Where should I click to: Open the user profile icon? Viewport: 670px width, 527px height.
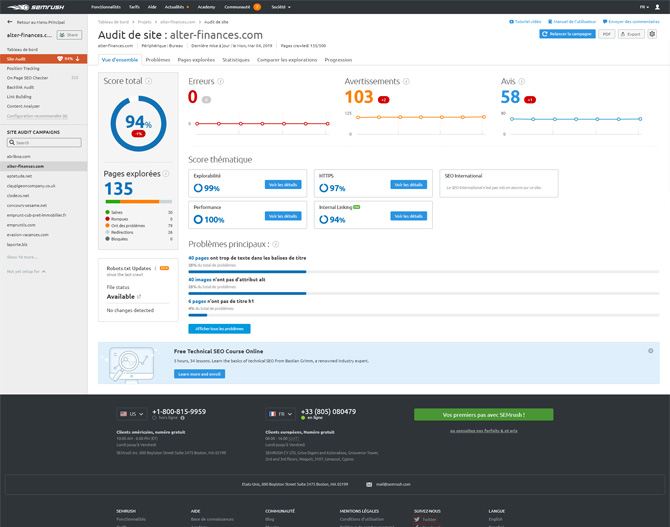tap(657, 7)
